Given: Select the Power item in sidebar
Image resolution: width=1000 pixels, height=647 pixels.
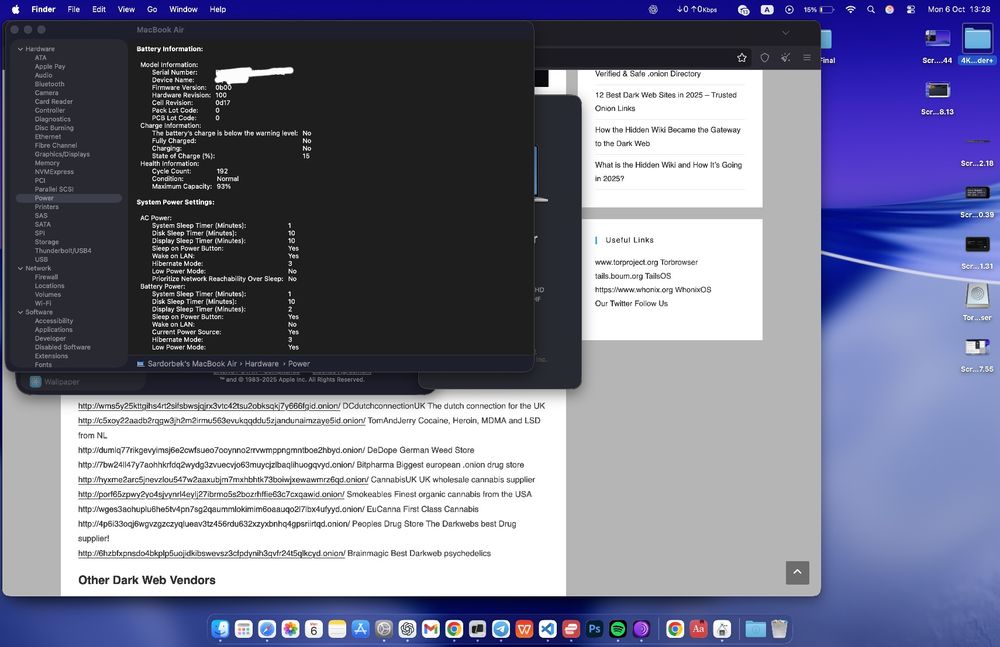Looking at the screenshot, I should click(69, 198).
